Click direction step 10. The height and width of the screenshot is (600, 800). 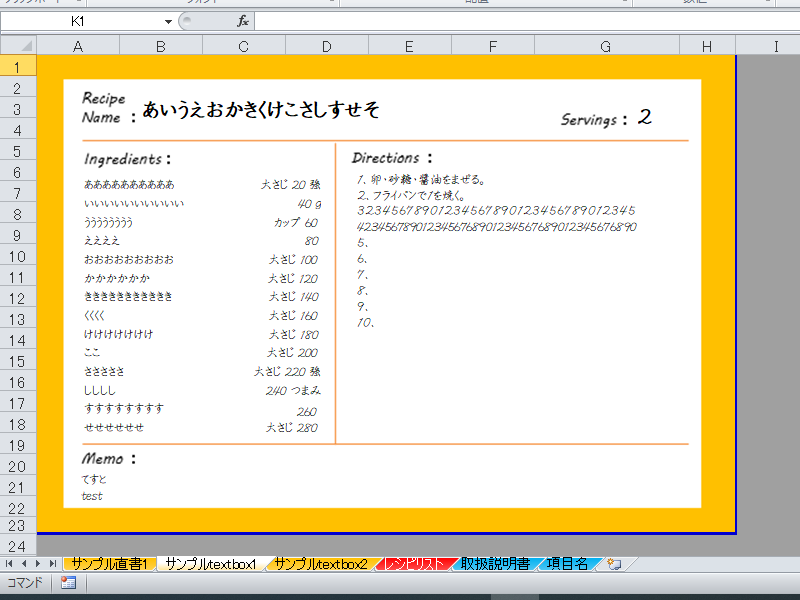(365, 322)
